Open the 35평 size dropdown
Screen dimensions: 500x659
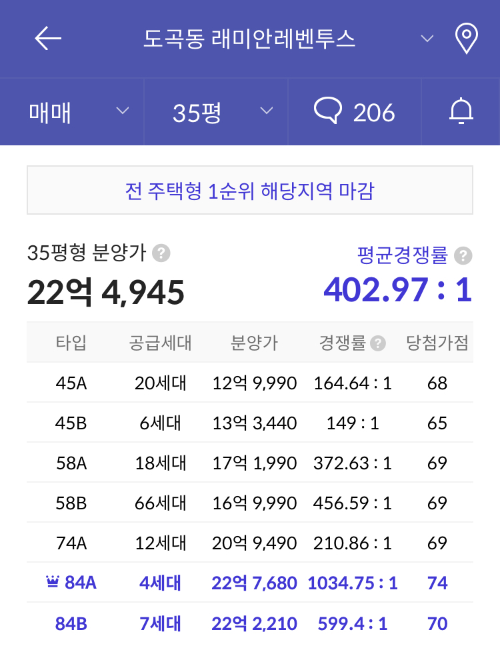(216, 111)
